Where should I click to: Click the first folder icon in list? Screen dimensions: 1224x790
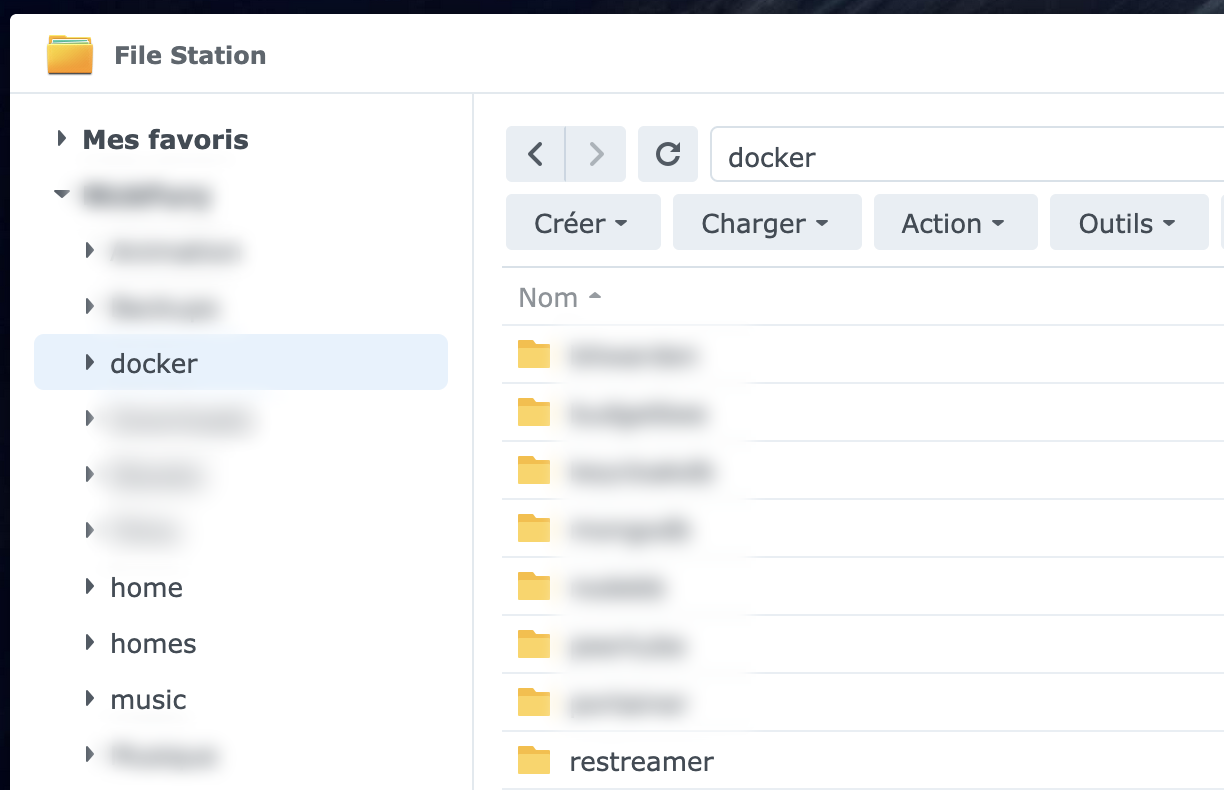coord(534,355)
